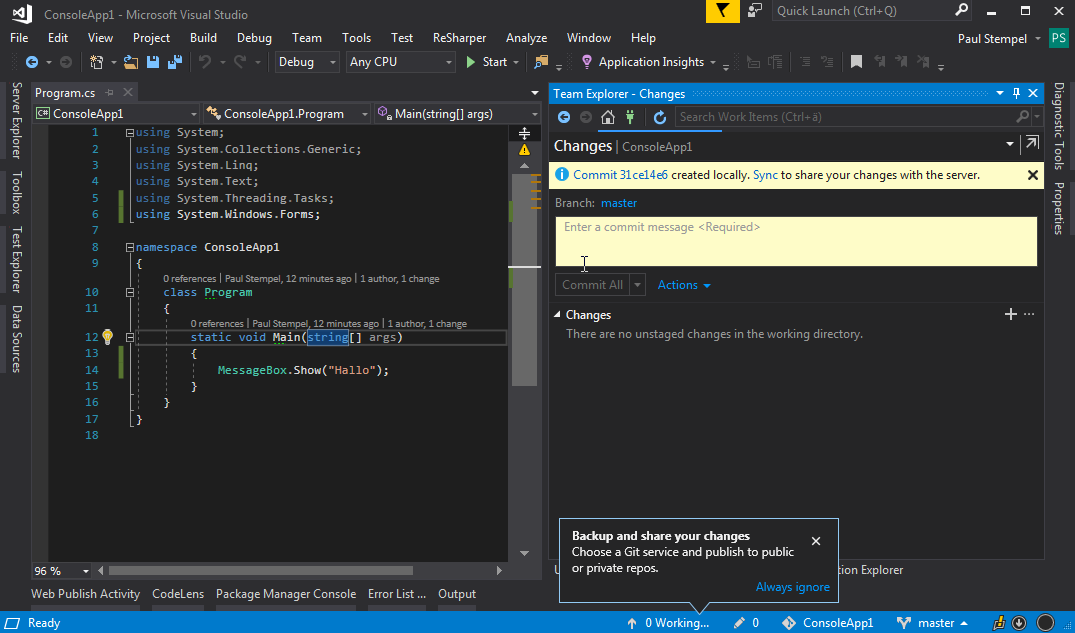Open the Debug configuration dropdown
1075x633 pixels.
(x=307, y=62)
